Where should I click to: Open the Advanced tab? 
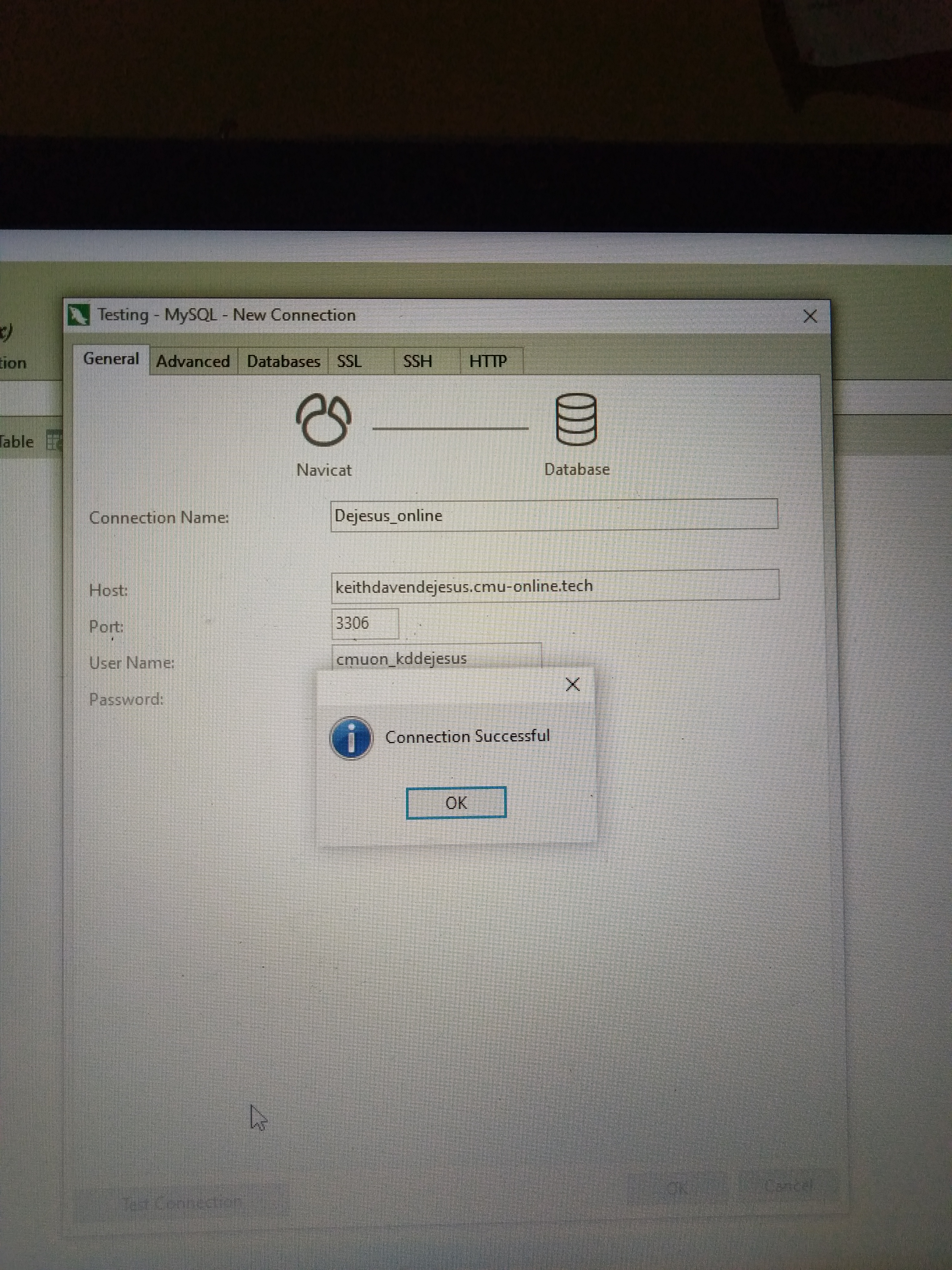point(193,362)
